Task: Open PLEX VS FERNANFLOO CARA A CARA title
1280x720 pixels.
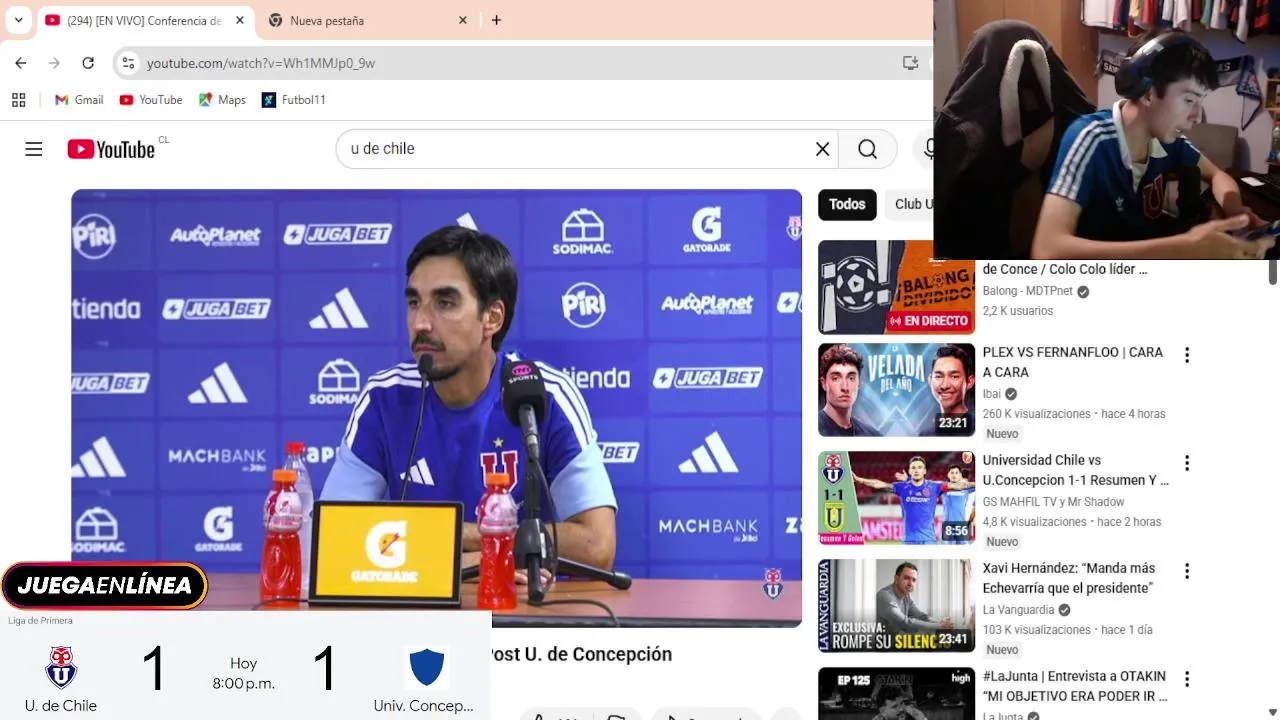Action: 1072,362
